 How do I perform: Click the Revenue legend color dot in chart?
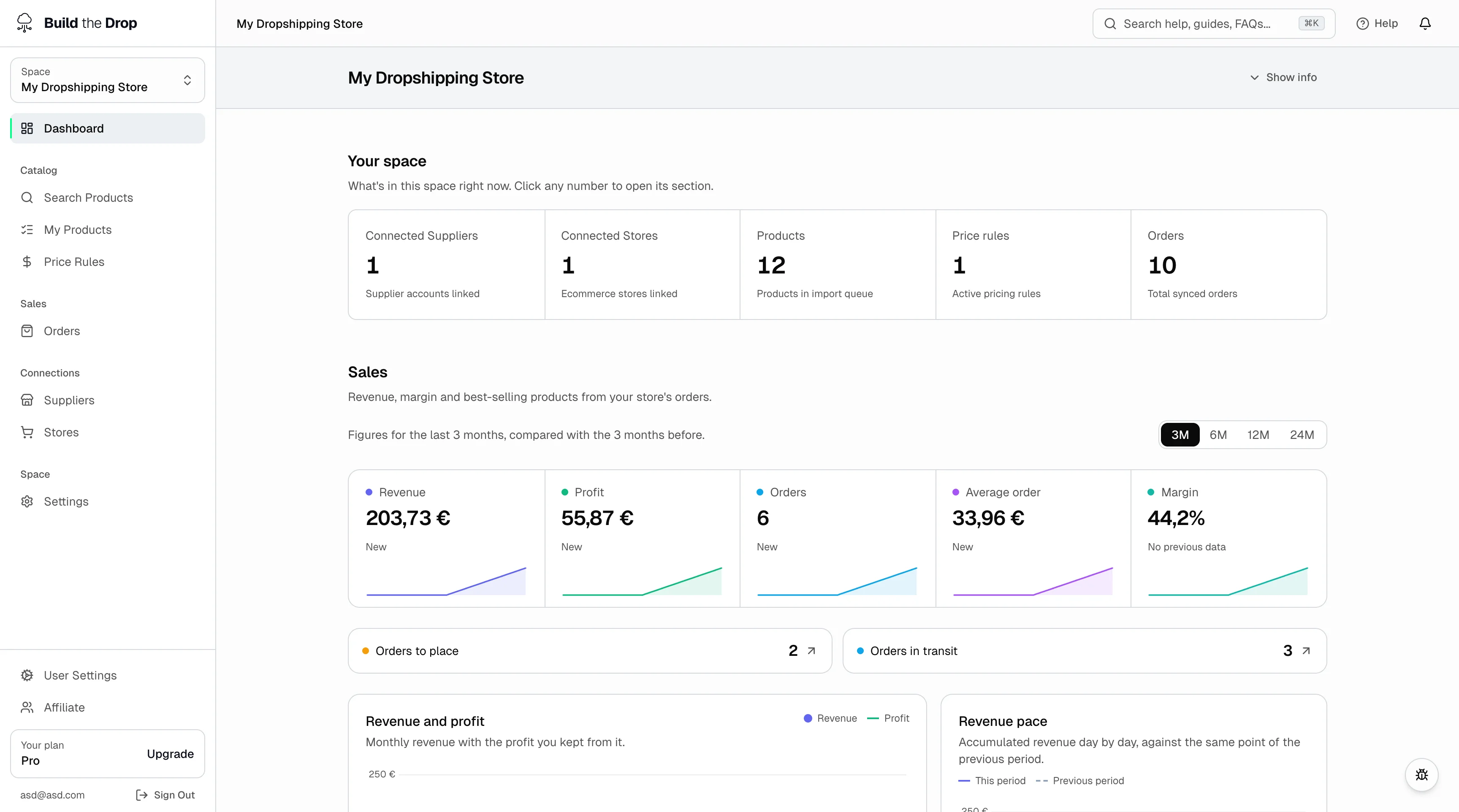[x=808, y=718]
